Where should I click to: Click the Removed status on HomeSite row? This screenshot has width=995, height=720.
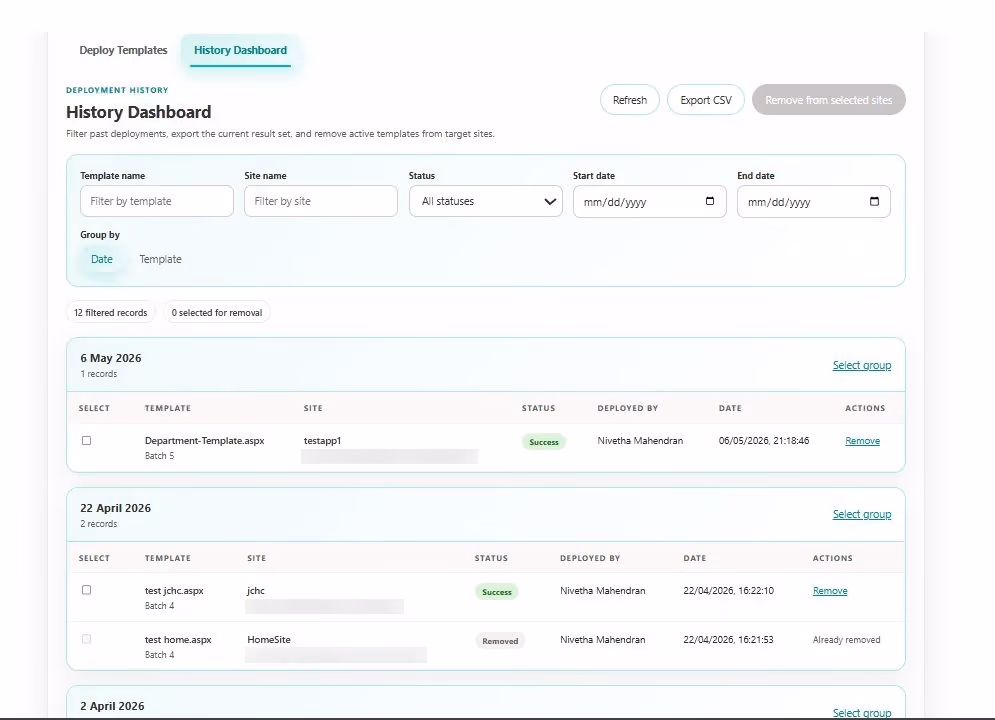[500, 641]
